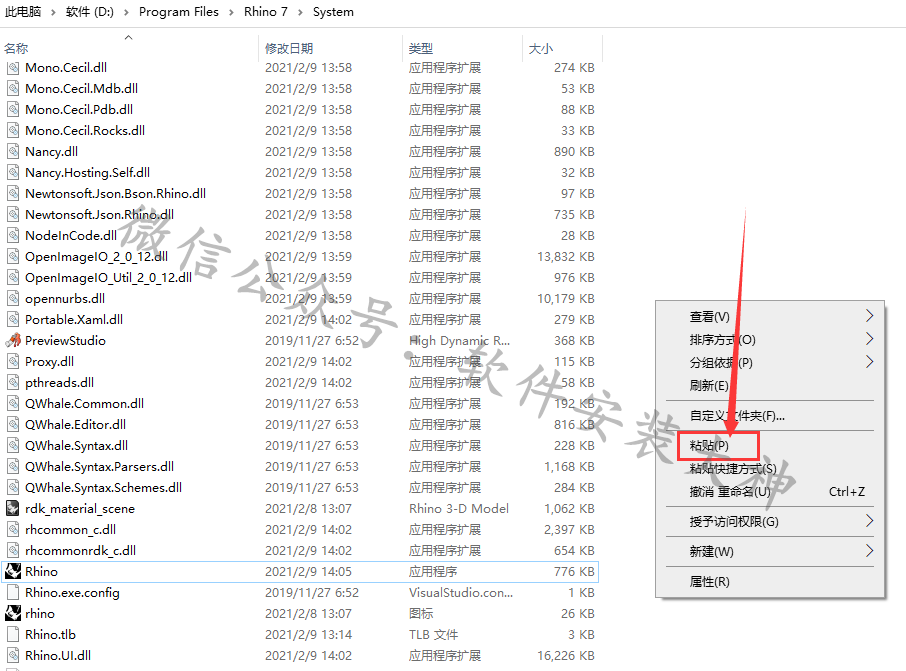The image size is (906, 671).
Task: Click the rdk_material_scene model icon
Action: coord(13,509)
